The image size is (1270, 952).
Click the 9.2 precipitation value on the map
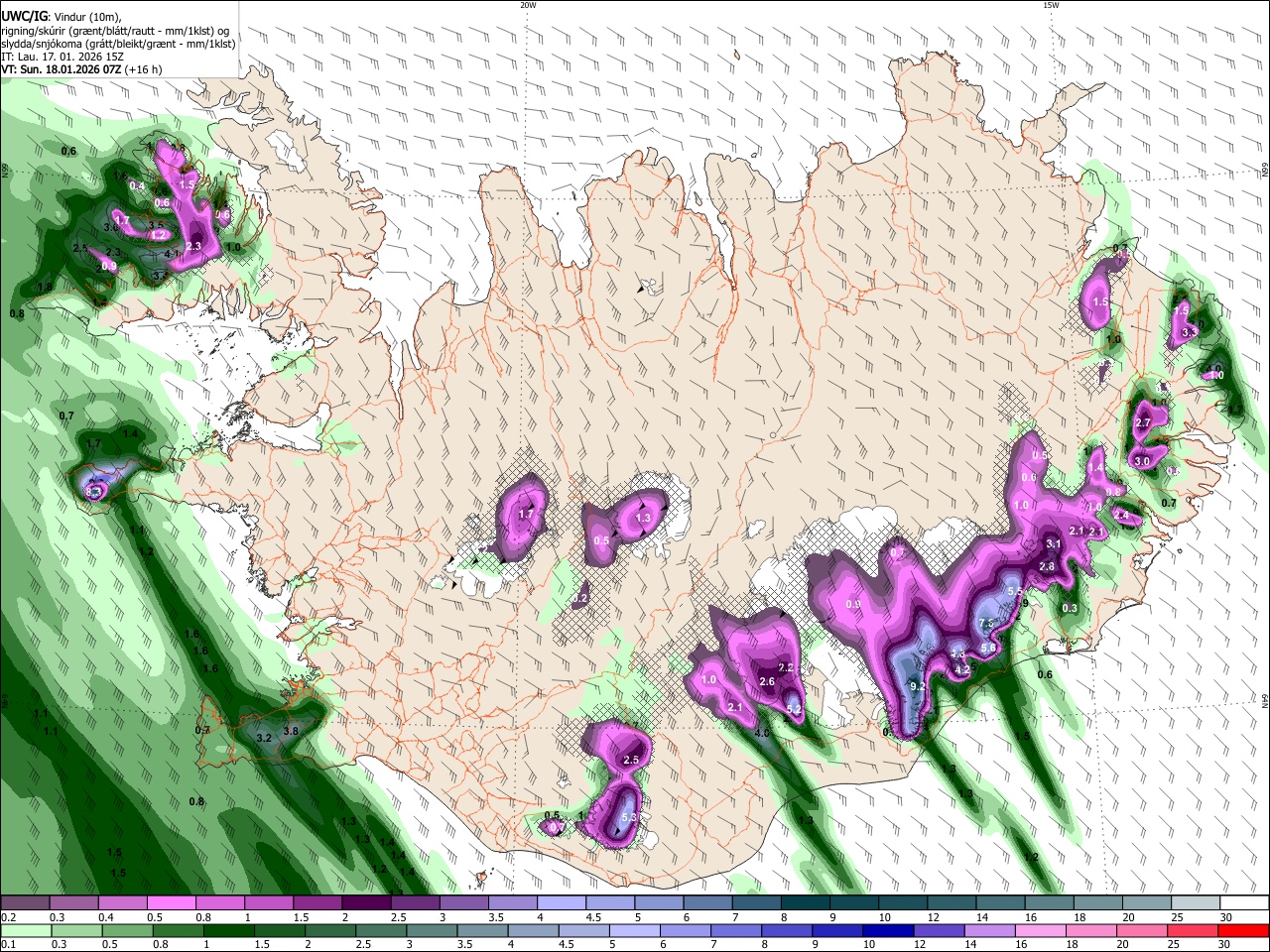pyautogui.click(x=918, y=686)
